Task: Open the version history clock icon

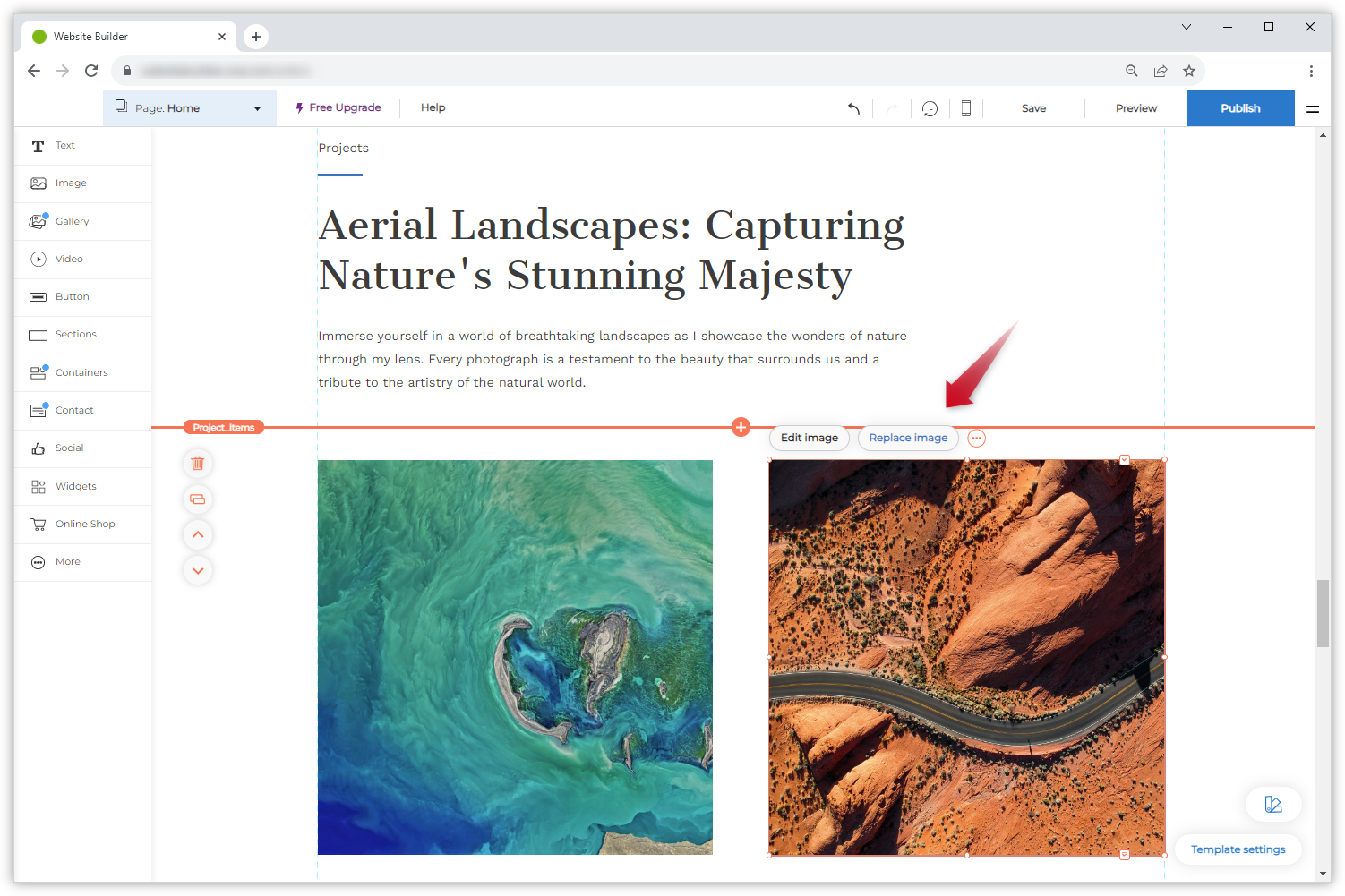Action: click(x=930, y=108)
